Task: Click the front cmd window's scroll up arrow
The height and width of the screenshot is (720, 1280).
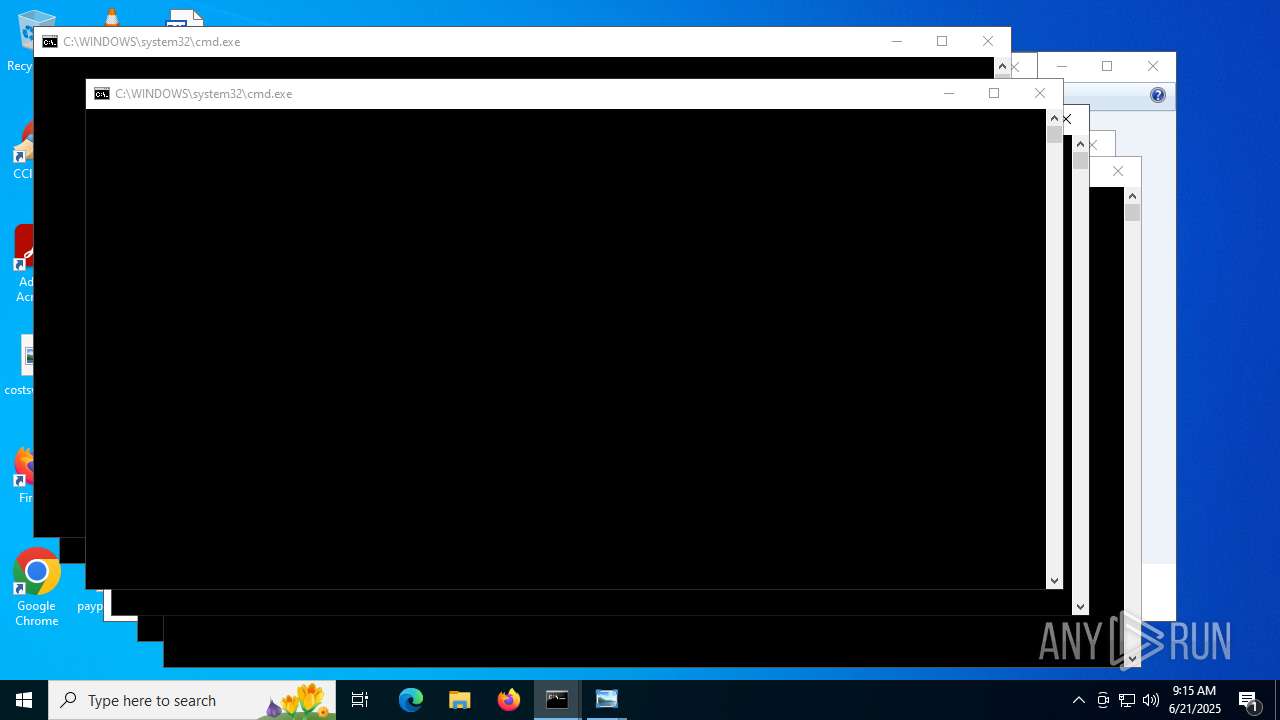Action: 1054,118
